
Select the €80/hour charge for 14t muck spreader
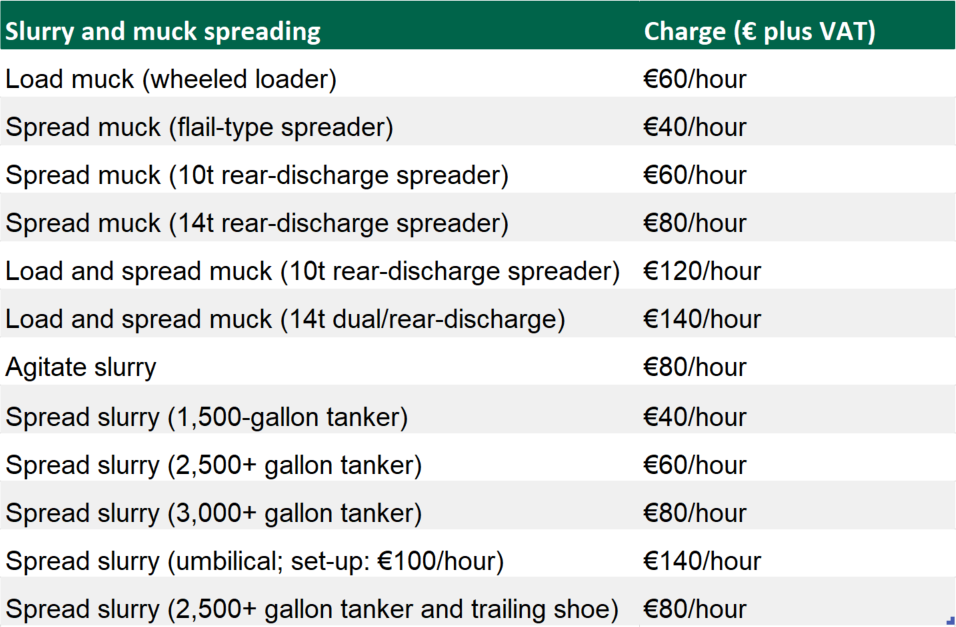click(x=695, y=224)
